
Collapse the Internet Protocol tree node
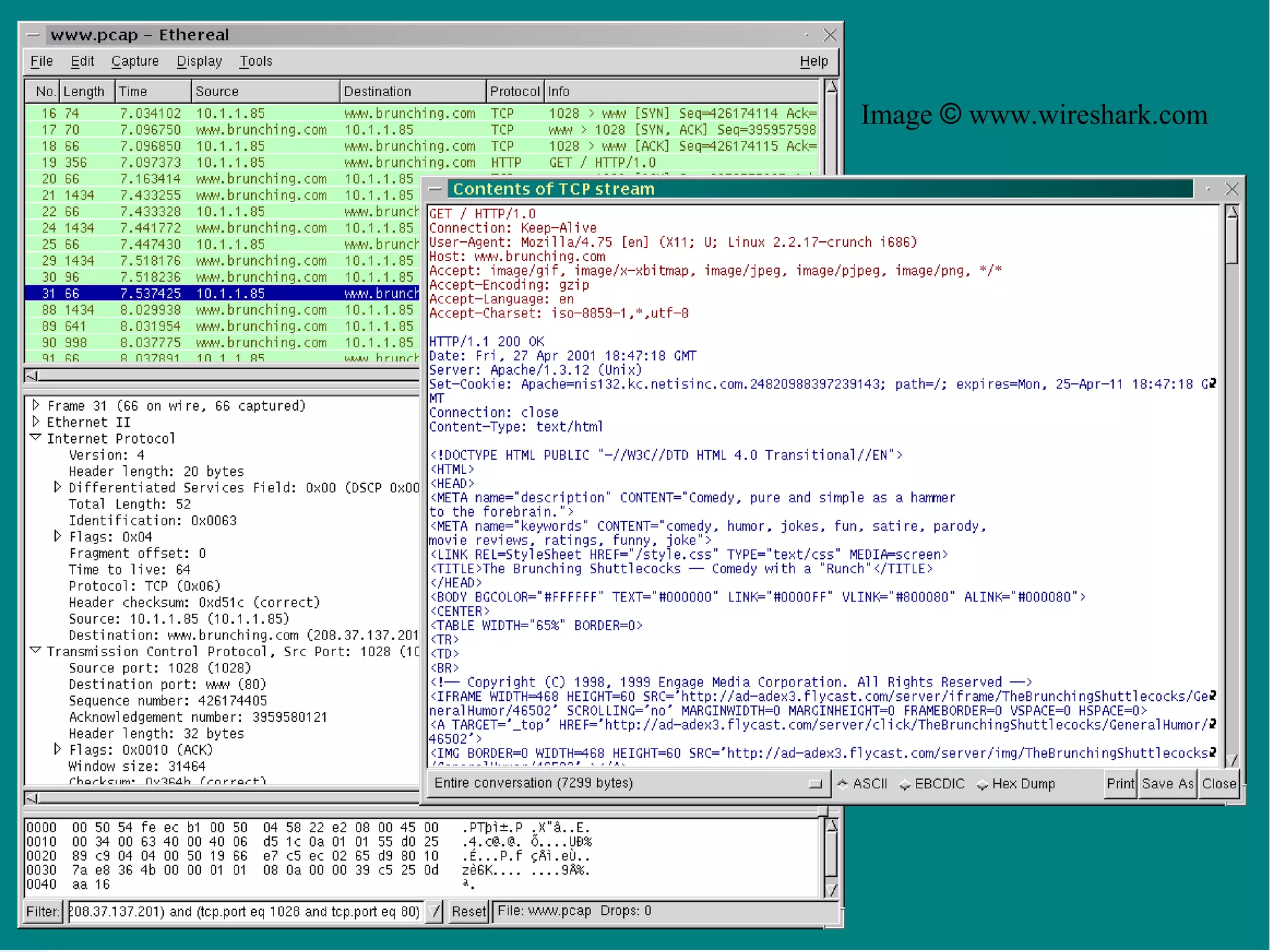(36, 438)
